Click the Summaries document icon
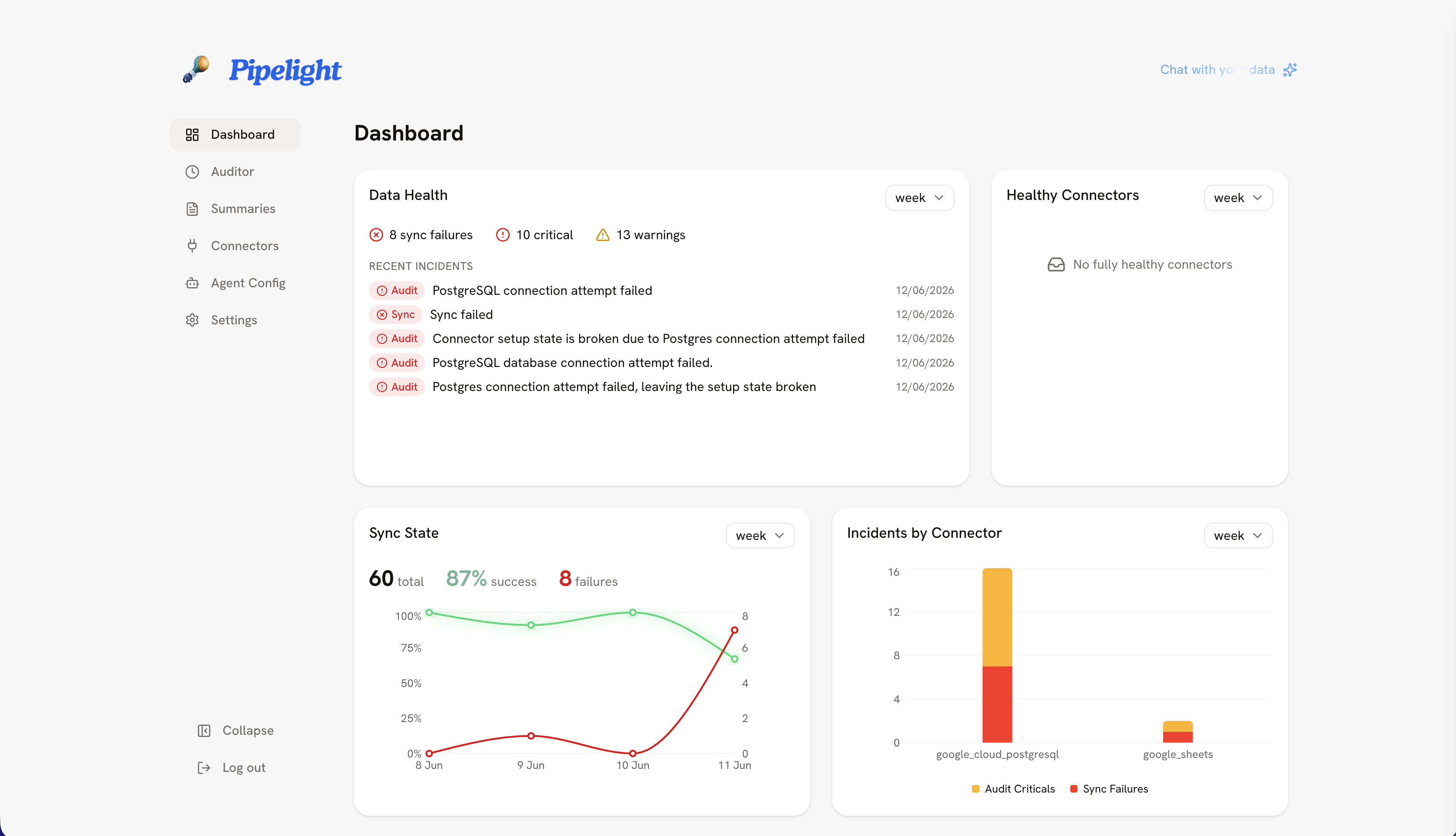The height and width of the screenshot is (836, 1456). click(x=192, y=209)
